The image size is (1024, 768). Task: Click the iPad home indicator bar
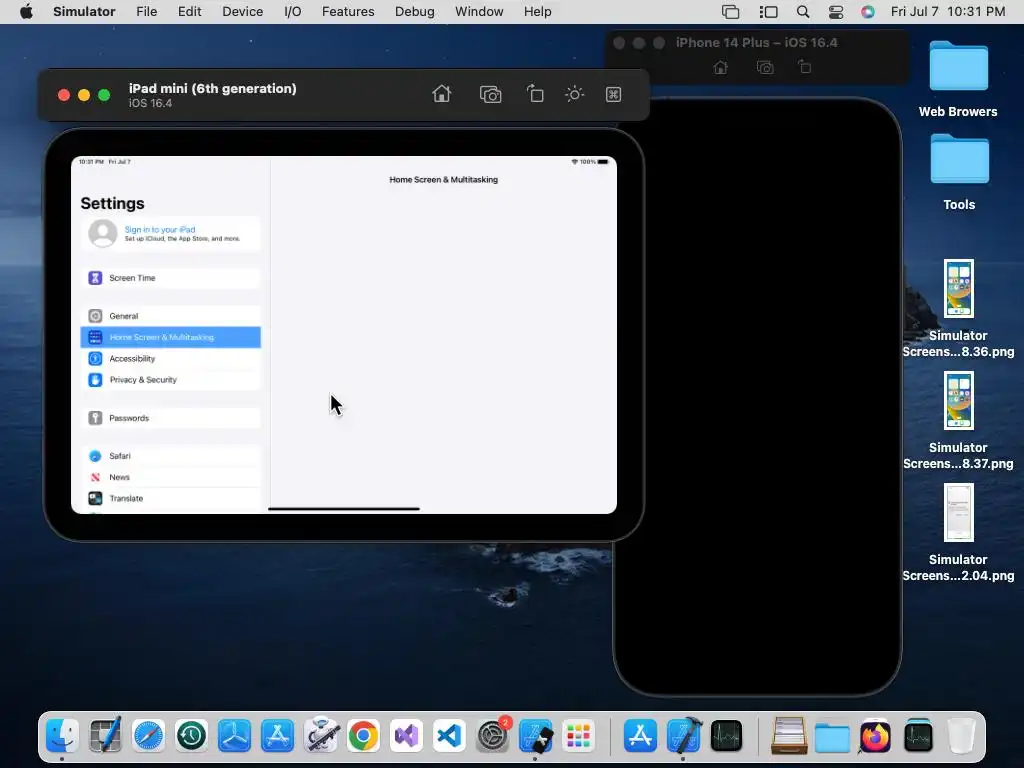pyautogui.click(x=344, y=509)
